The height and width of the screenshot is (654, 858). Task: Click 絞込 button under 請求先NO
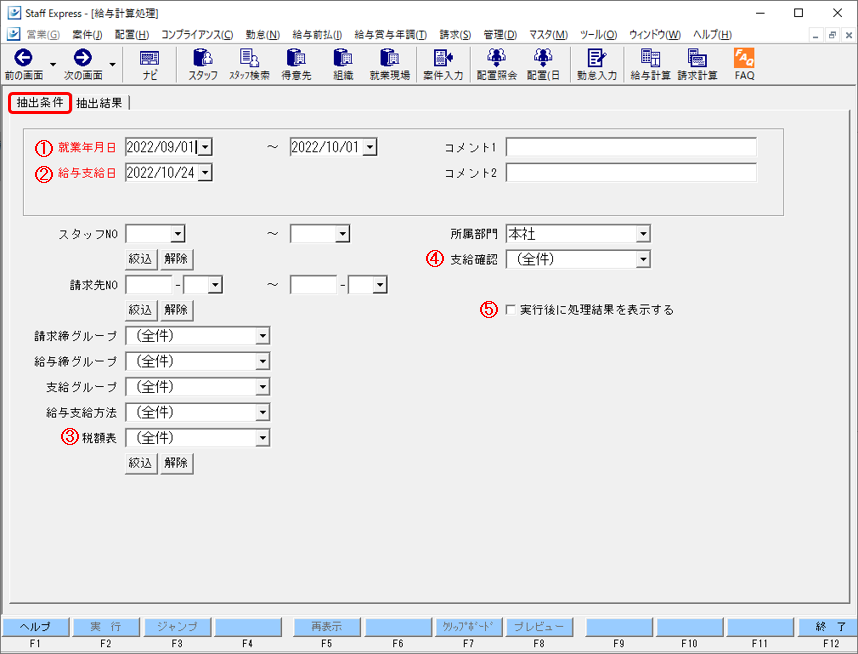[x=141, y=310]
